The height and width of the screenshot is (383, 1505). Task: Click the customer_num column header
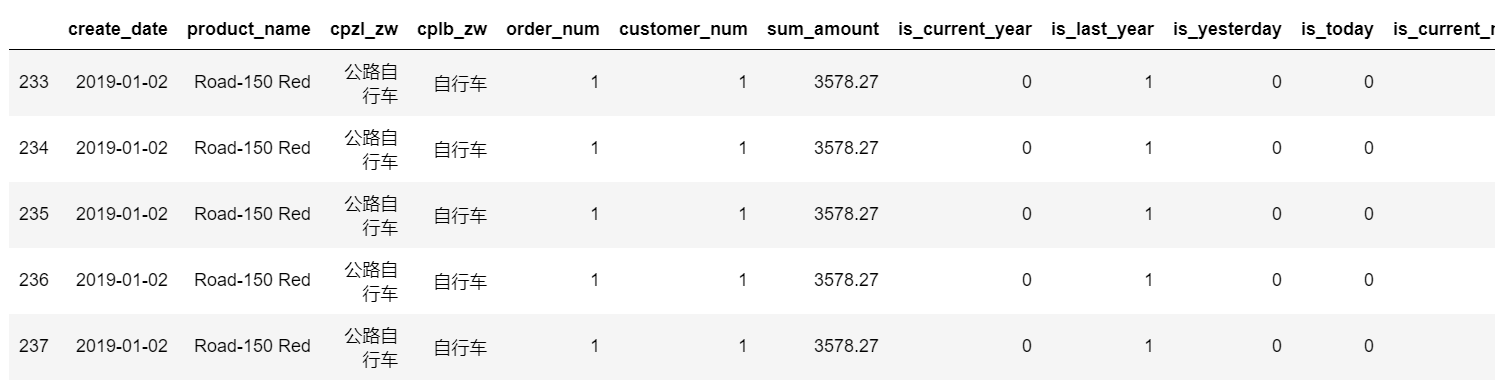pyautogui.click(x=683, y=29)
